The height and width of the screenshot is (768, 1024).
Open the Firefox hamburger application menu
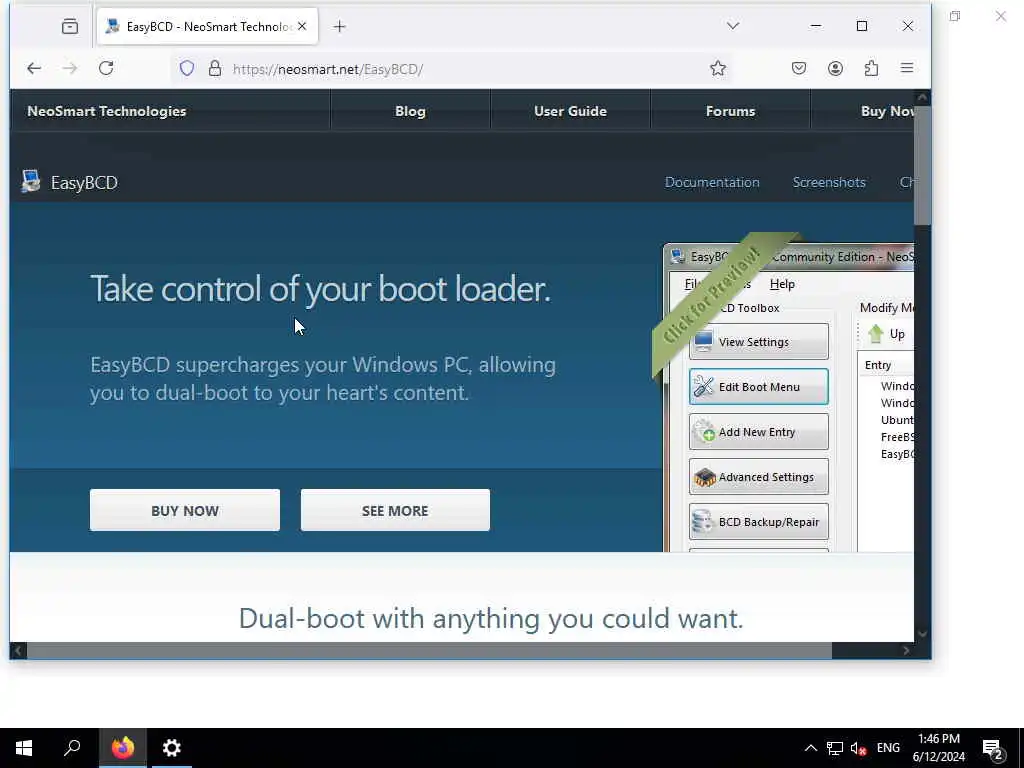coord(907,68)
